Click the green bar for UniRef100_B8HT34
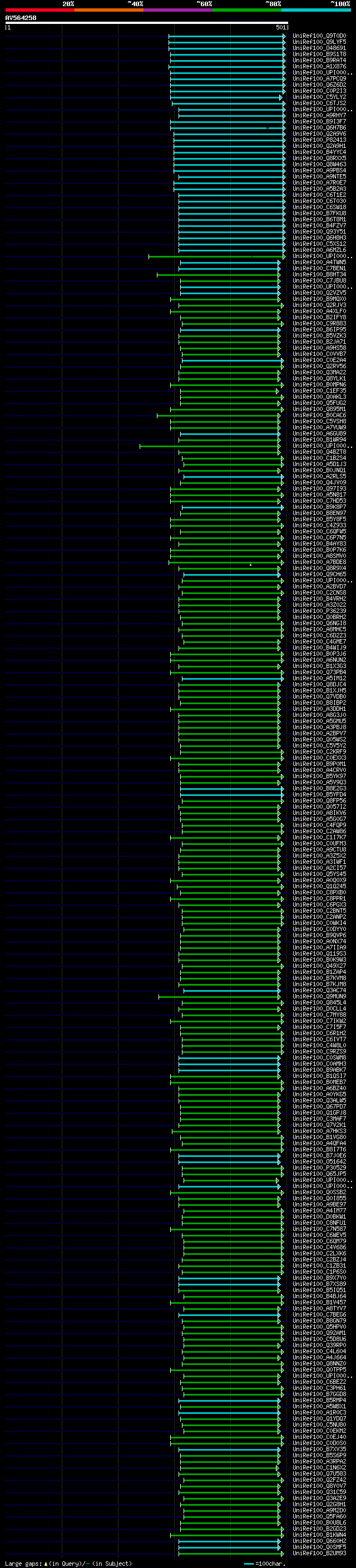The width and height of the screenshot is (356, 1568). coord(219,275)
